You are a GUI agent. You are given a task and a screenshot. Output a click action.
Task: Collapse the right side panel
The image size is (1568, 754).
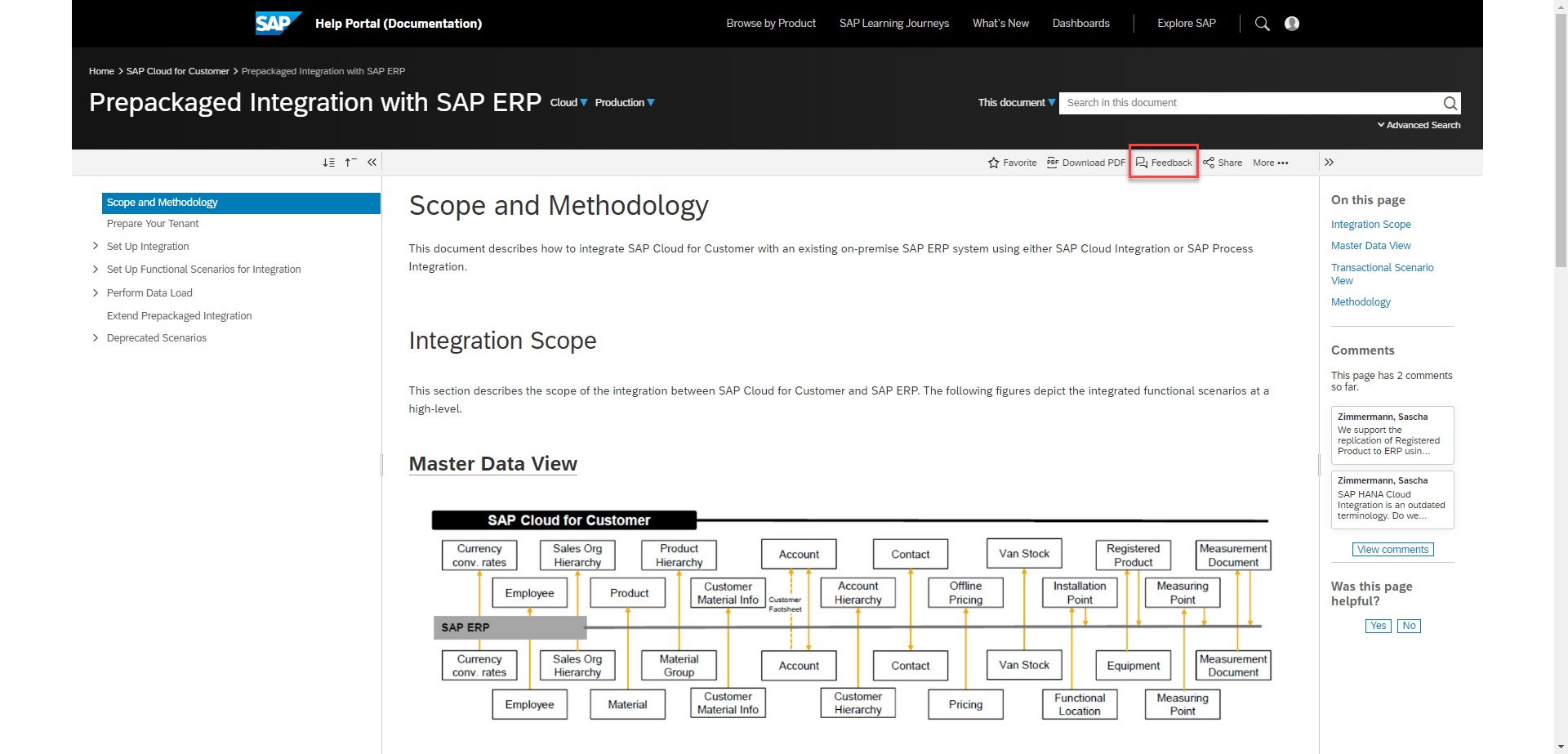[x=1329, y=163]
